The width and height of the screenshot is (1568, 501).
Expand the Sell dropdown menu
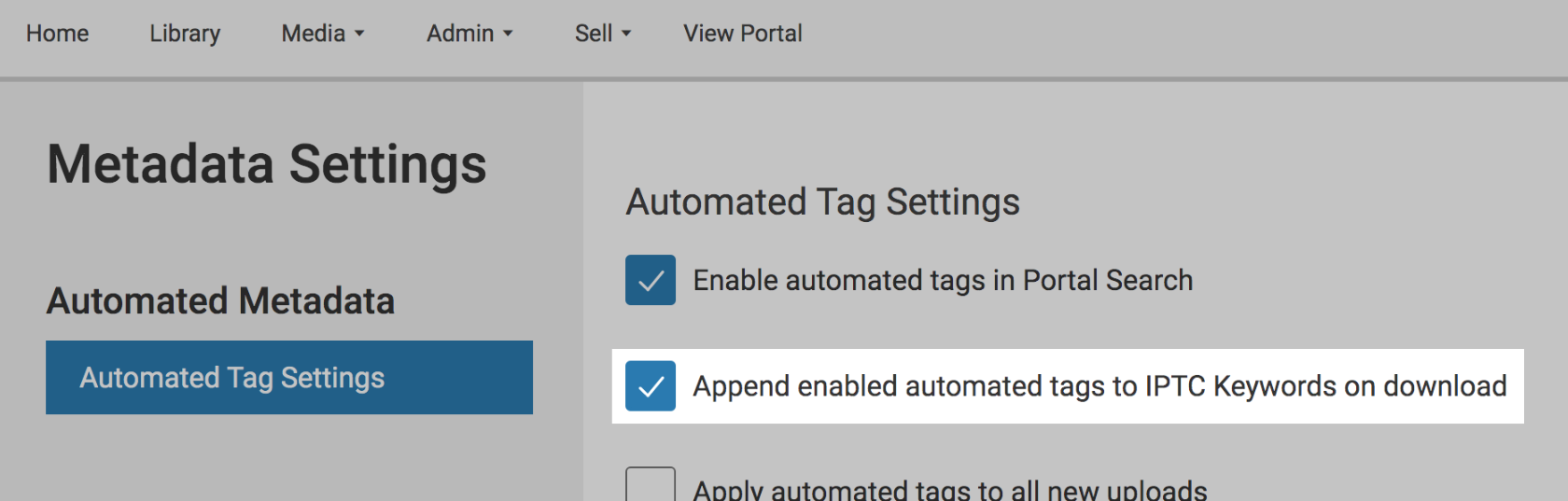click(603, 34)
